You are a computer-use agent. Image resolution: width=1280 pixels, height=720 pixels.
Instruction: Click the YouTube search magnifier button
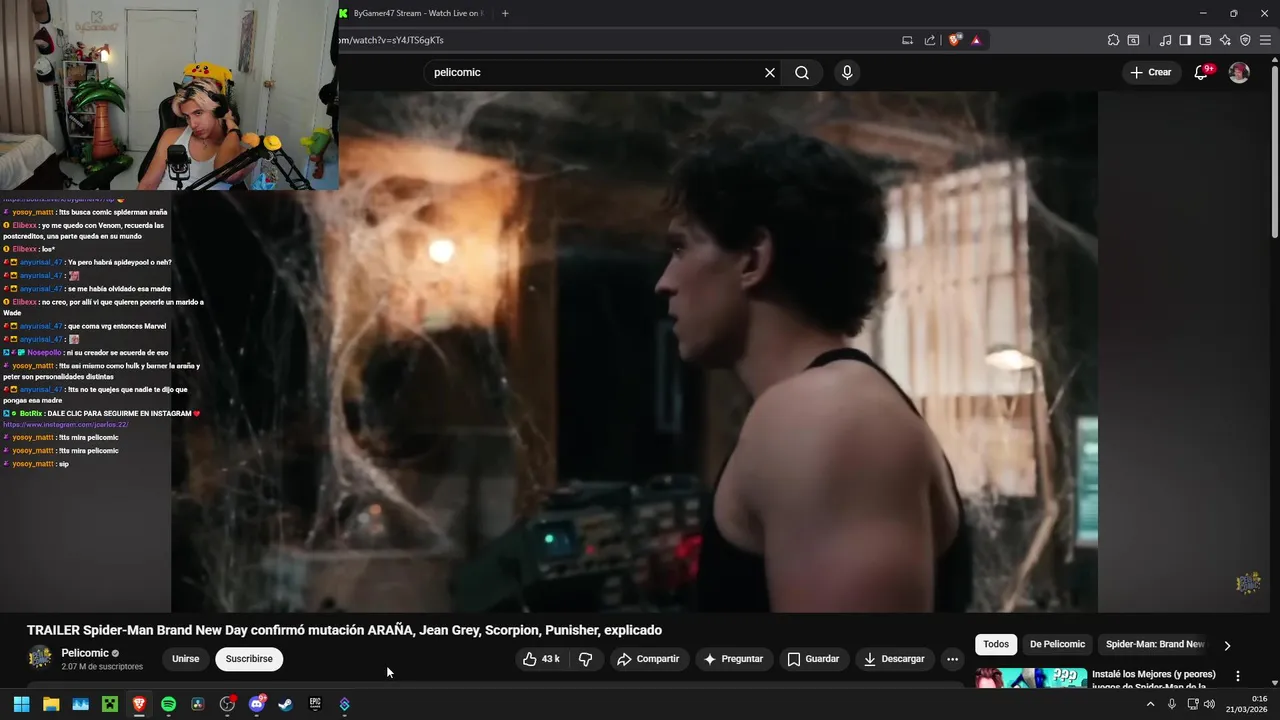(802, 72)
